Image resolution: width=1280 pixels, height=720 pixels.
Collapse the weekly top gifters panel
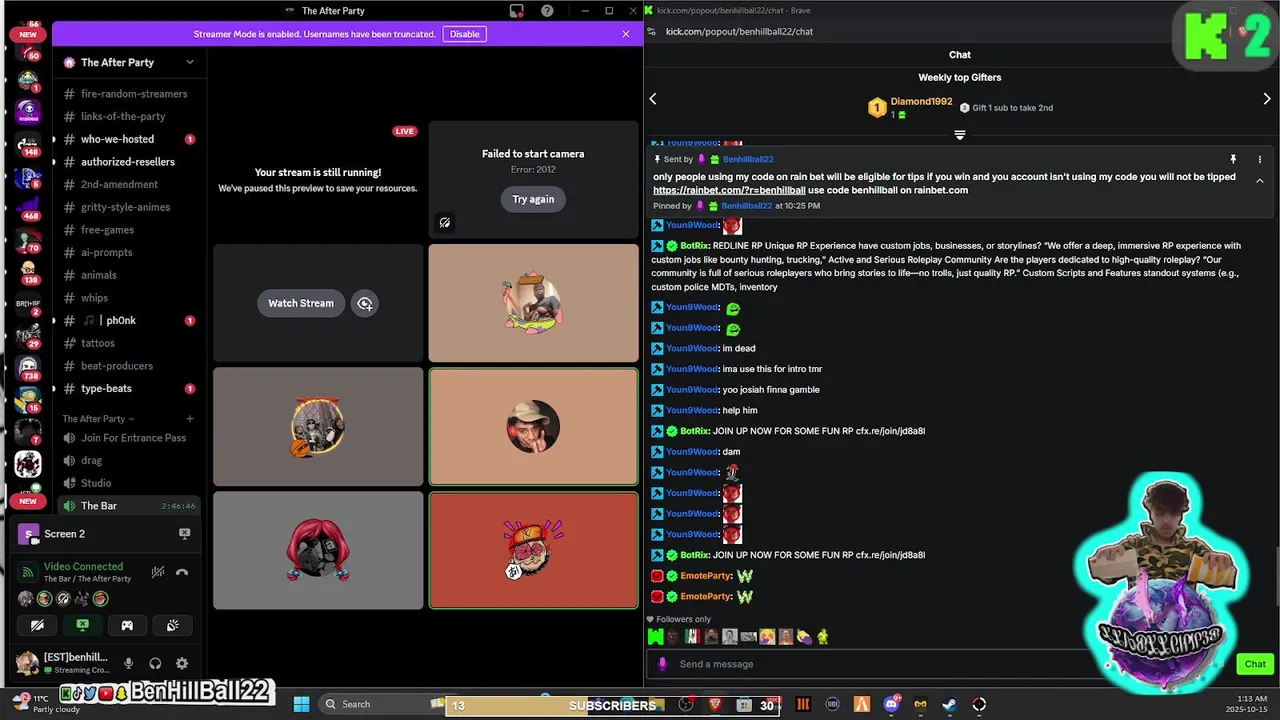pos(960,135)
